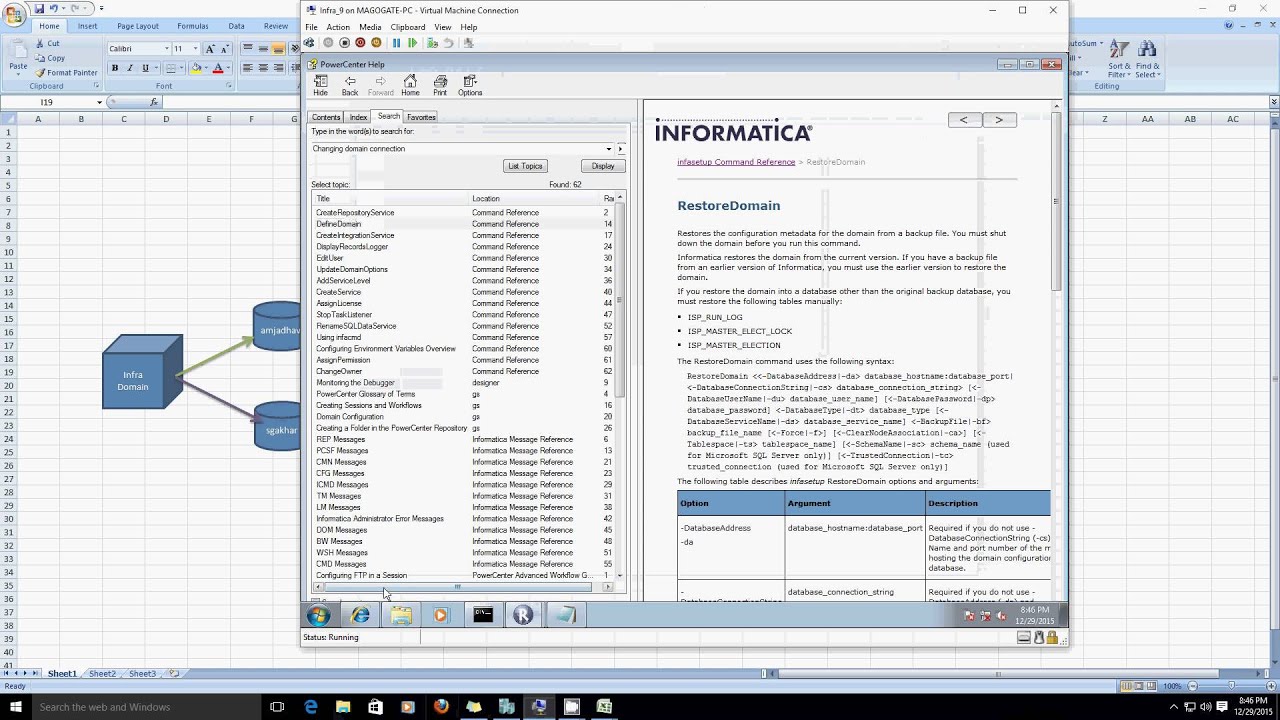Viewport: 1280px width, 720px height.
Task: Switch to Index tab in help
Action: click(358, 117)
